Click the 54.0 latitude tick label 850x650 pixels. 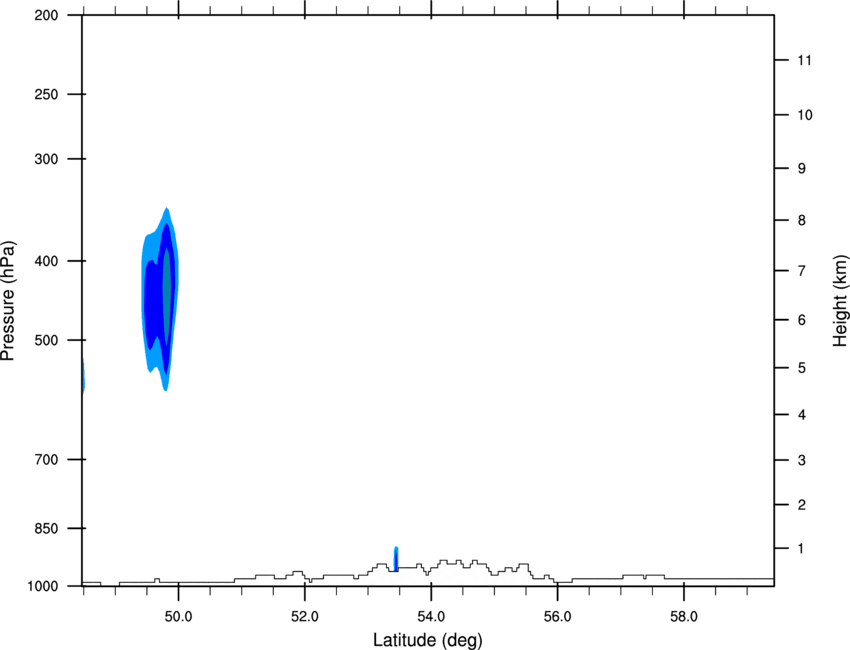pos(431,617)
